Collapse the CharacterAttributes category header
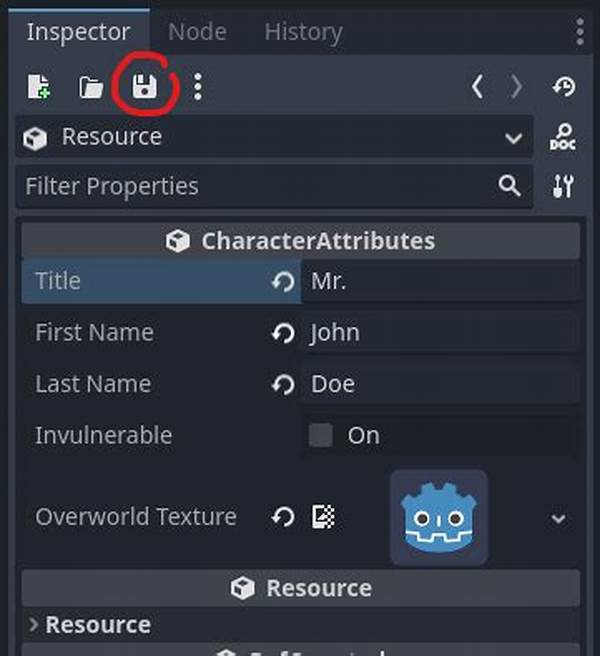Screen dimensions: 600x656 [x=301, y=241]
